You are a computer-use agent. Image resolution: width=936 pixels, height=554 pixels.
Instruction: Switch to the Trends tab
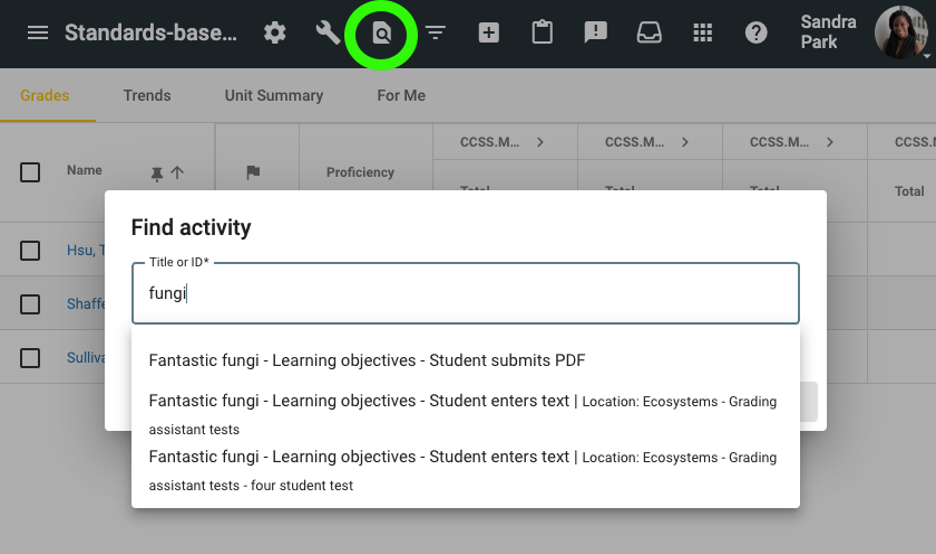click(147, 96)
